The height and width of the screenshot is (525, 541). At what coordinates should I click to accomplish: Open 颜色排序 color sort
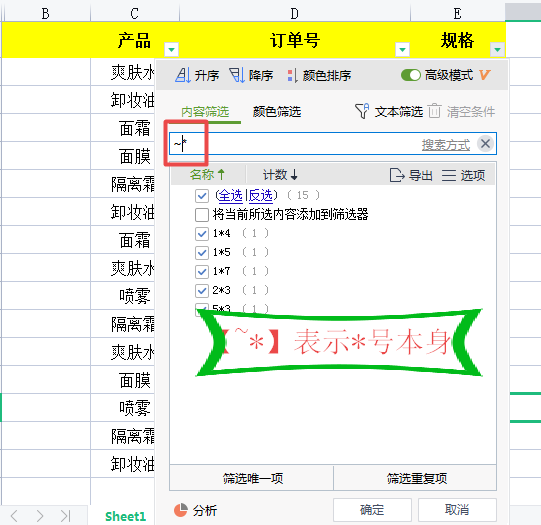(319, 75)
